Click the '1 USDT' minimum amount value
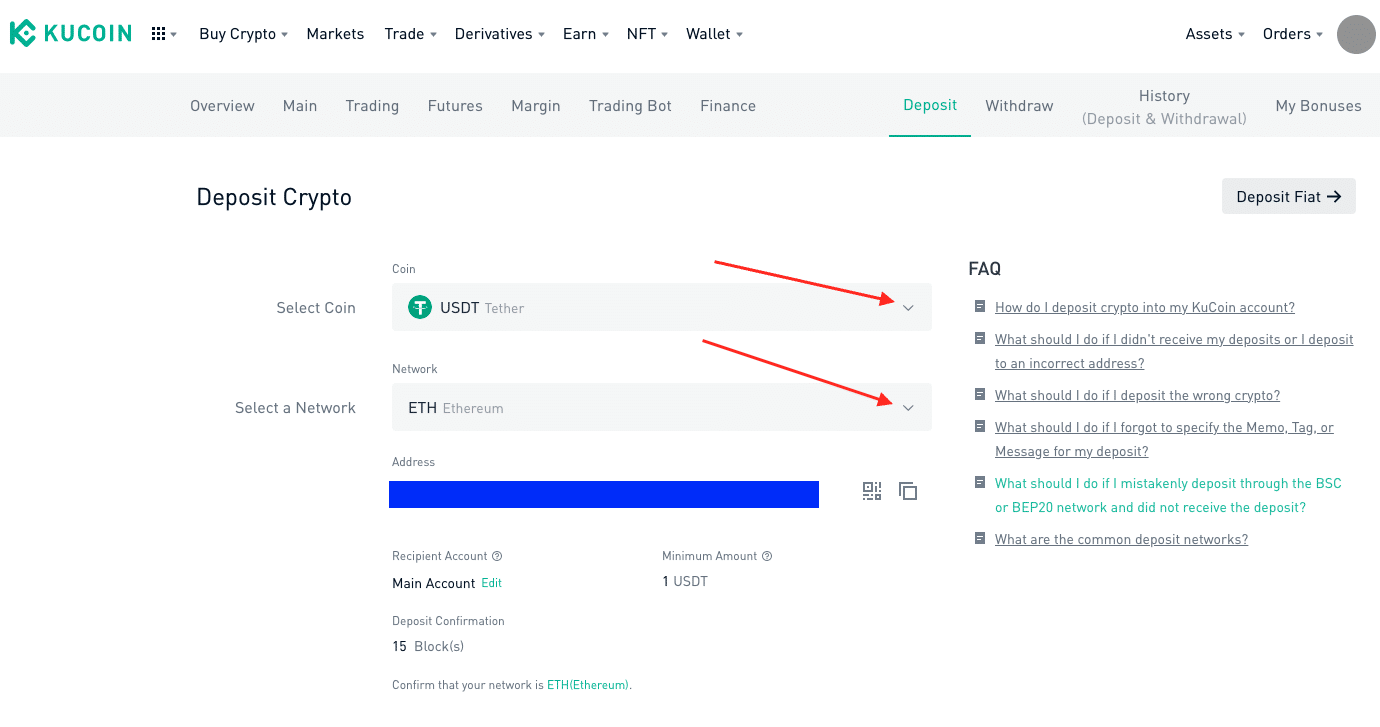The height and width of the screenshot is (727, 1380). [685, 582]
